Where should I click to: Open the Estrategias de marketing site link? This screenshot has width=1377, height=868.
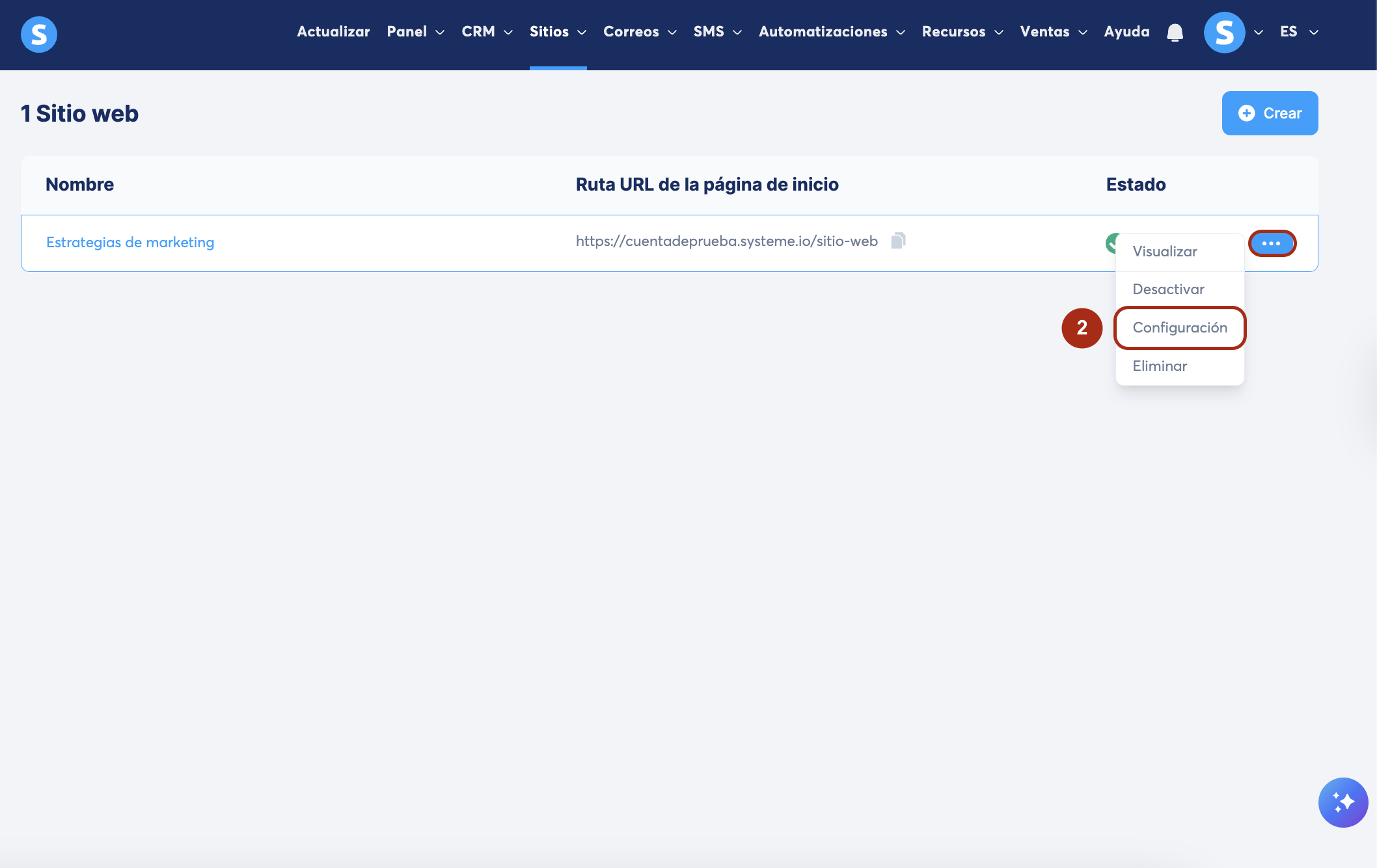click(x=130, y=242)
